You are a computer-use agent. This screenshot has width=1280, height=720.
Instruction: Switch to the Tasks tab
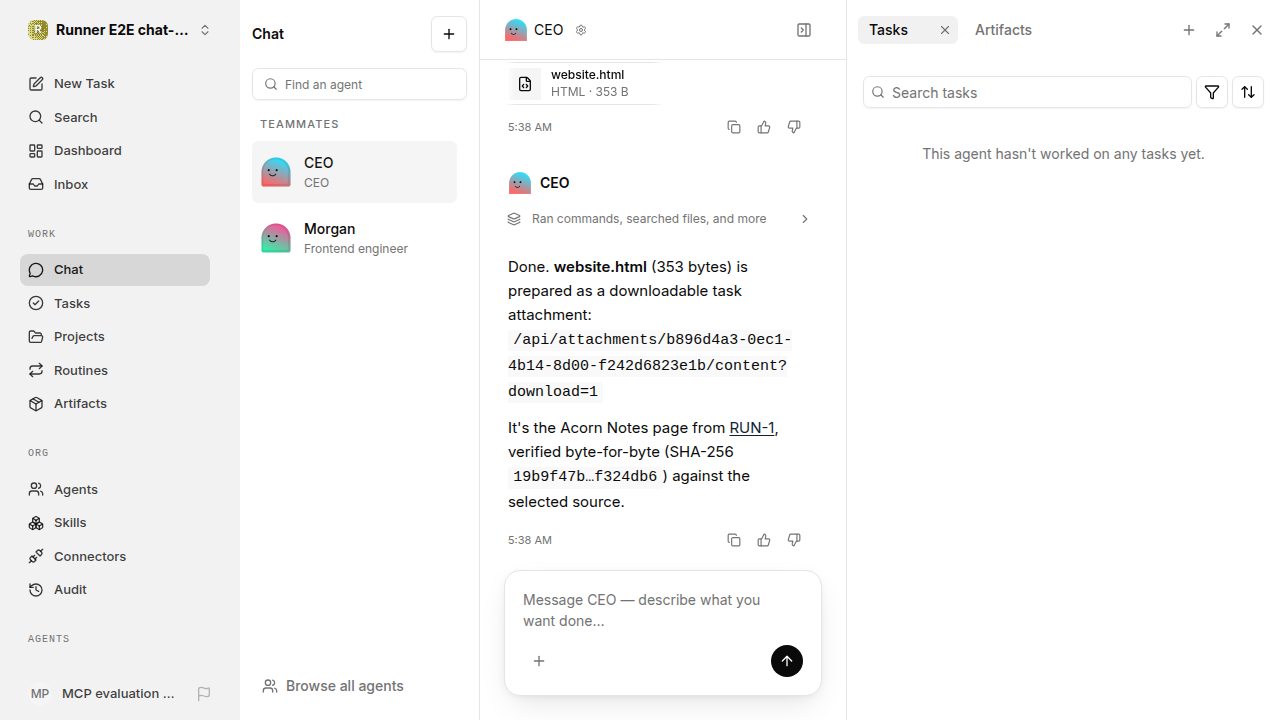pyautogui.click(x=889, y=30)
